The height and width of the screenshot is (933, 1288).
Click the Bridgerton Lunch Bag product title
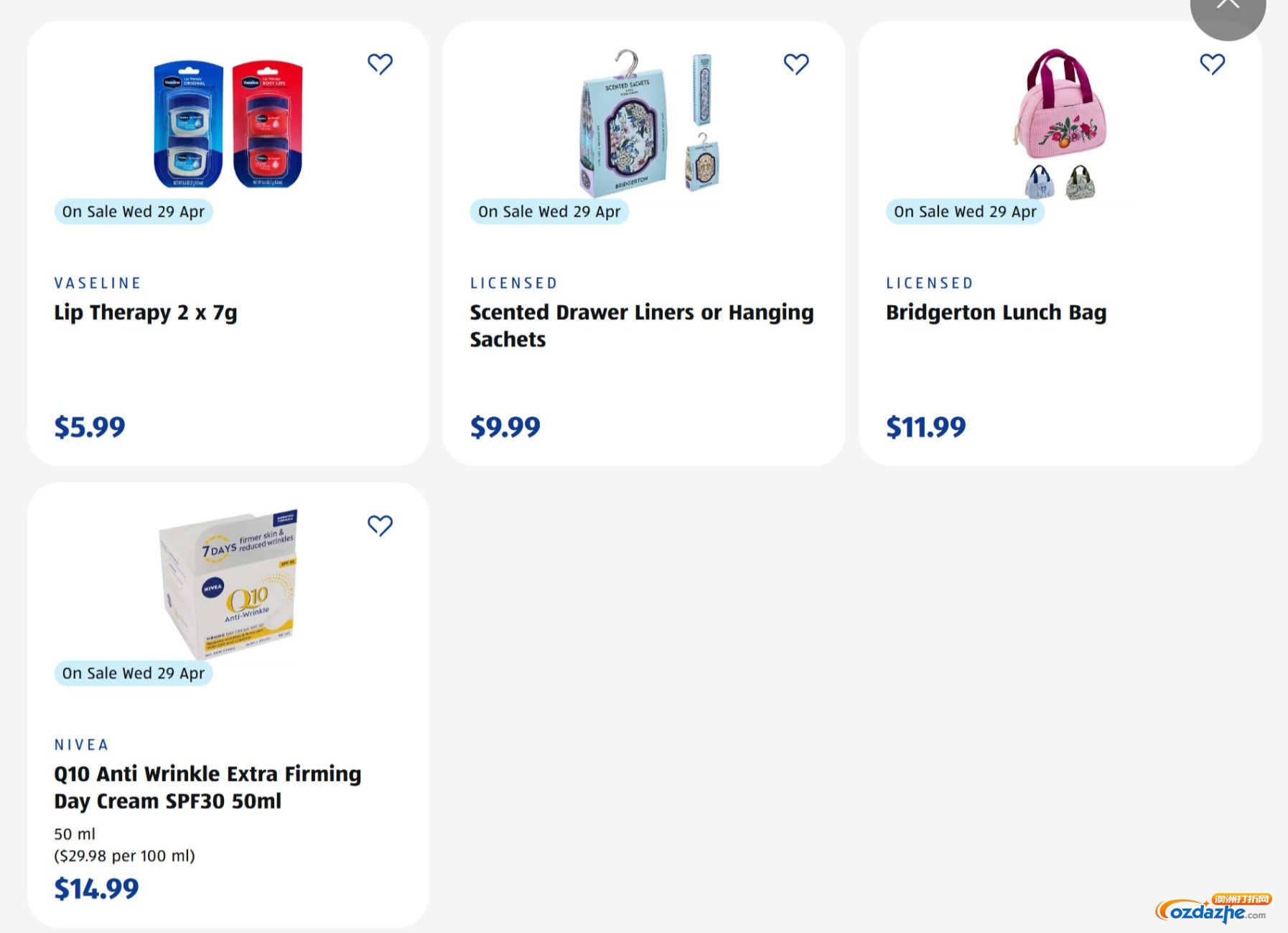pyautogui.click(x=996, y=313)
